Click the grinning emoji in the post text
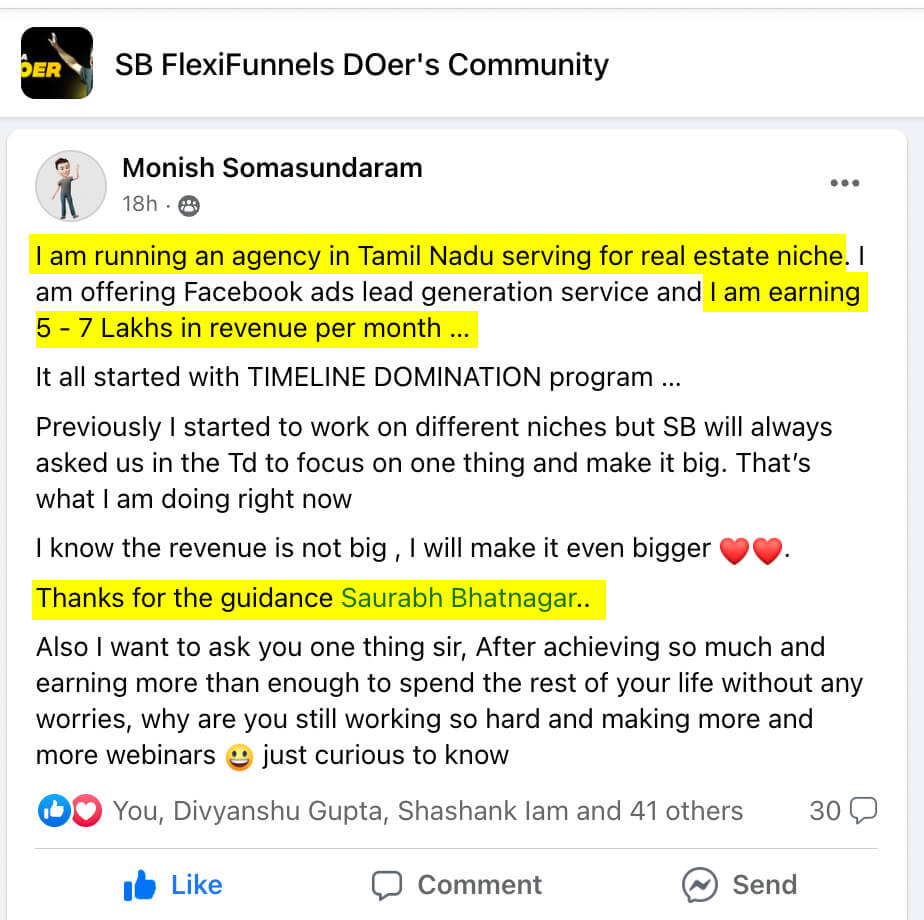Screen dimensions: 924x920 (x=239, y=756)
